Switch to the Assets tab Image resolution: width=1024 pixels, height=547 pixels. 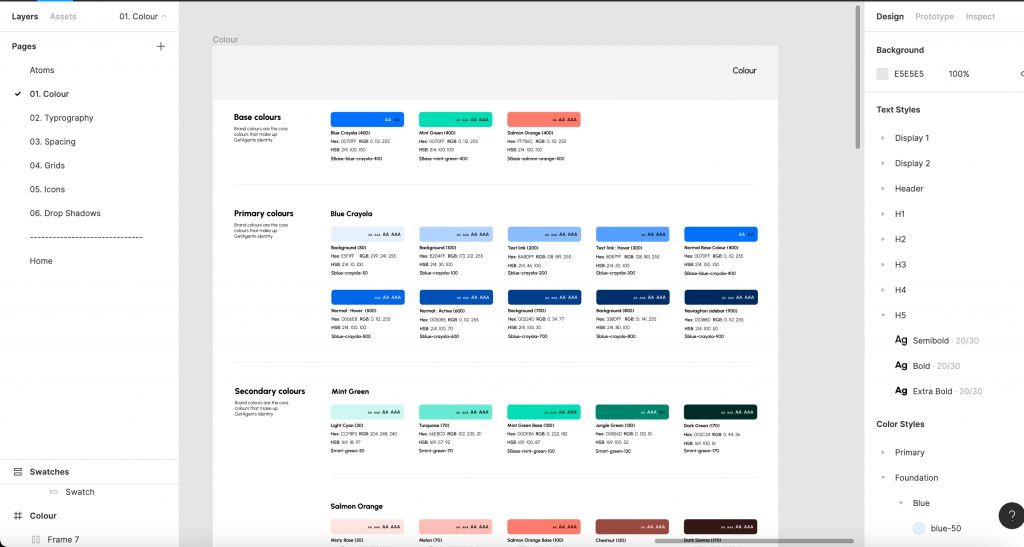click(x=62, y=17)
